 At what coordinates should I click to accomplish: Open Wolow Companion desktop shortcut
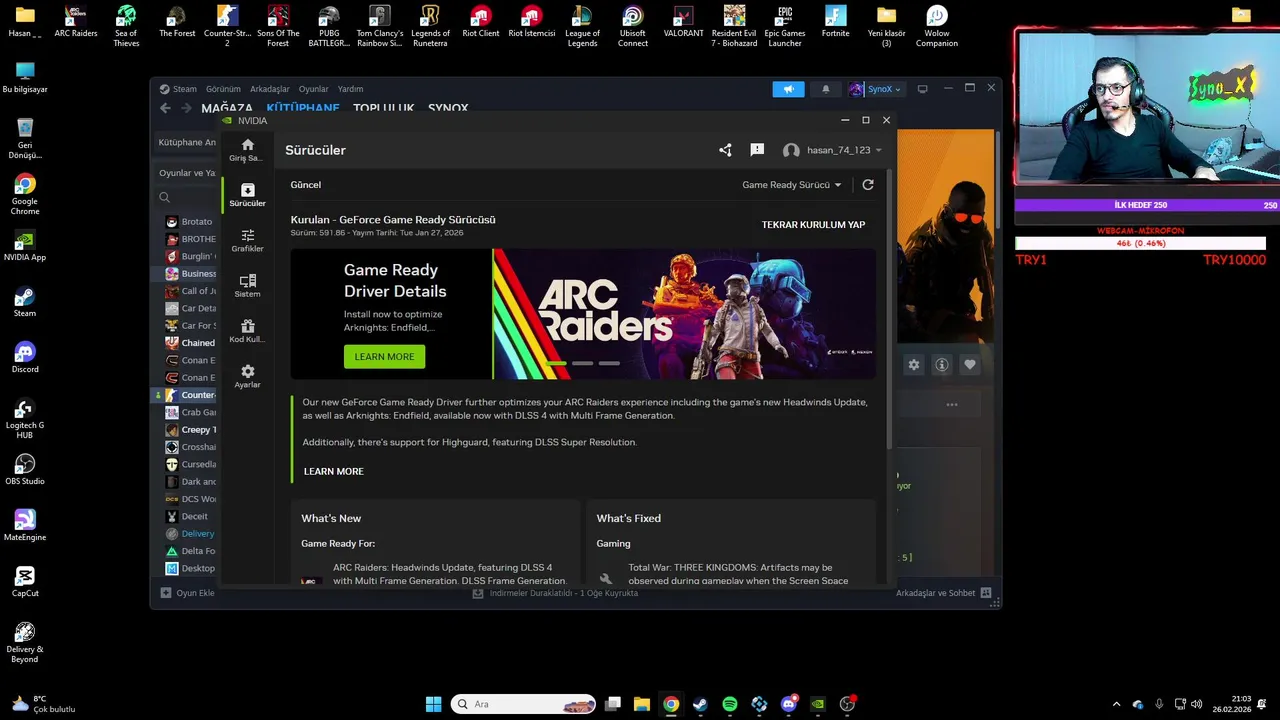coord(937,26)
